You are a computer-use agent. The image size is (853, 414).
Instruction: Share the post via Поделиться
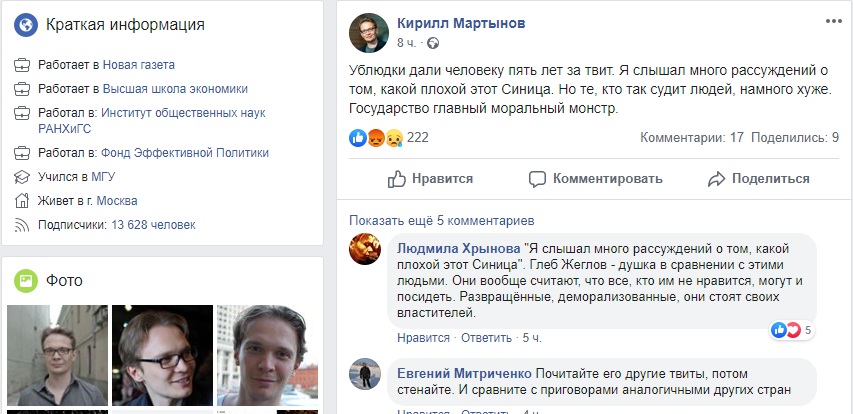click(758, 179)
